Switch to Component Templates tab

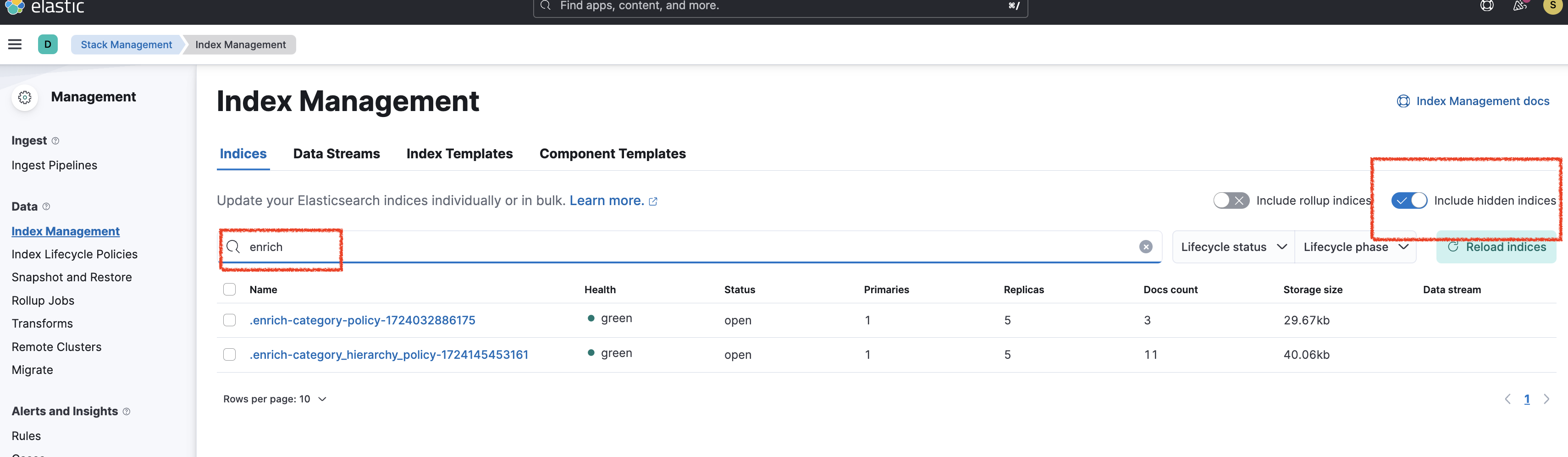[x=613, y=154]
